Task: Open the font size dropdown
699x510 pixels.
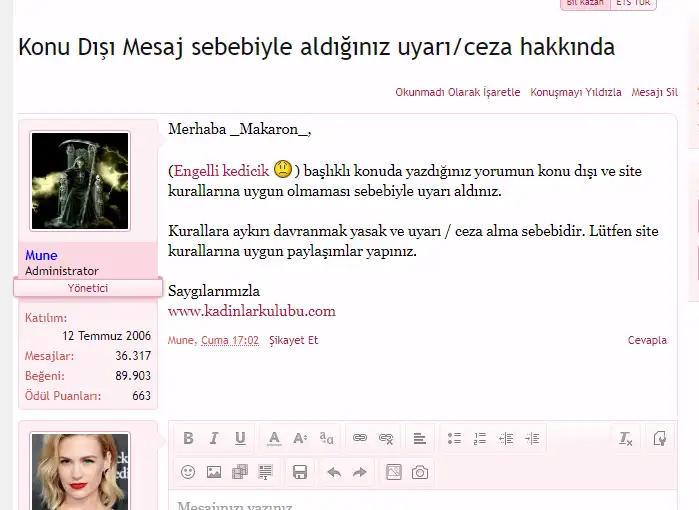Action: pyautogui.click(x=300, y=438)
